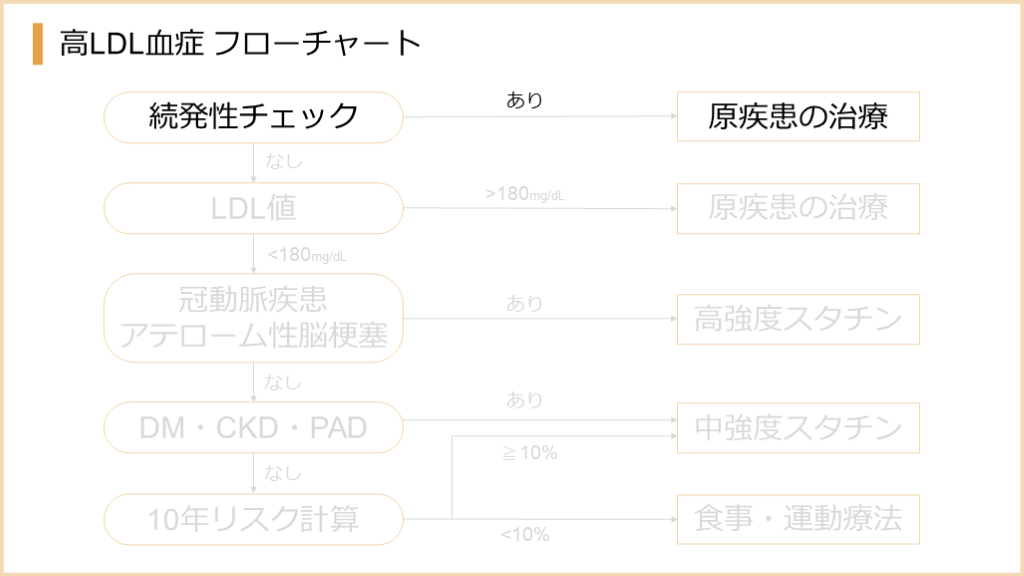
Task: Click the あり label next to 続発性チェック
Action: coord(524,100)
